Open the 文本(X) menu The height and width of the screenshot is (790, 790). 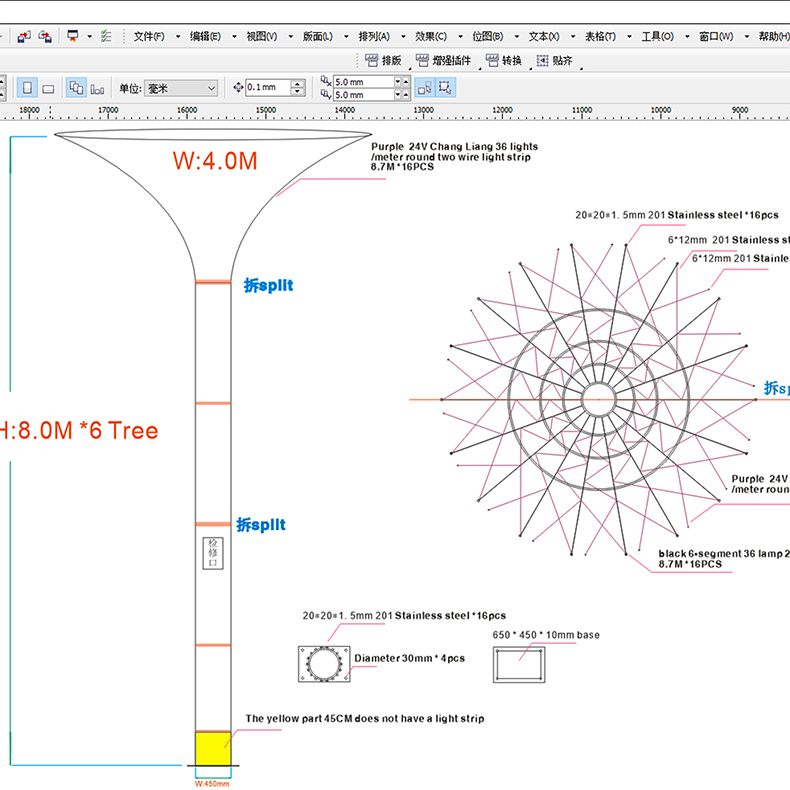(544, 36)
